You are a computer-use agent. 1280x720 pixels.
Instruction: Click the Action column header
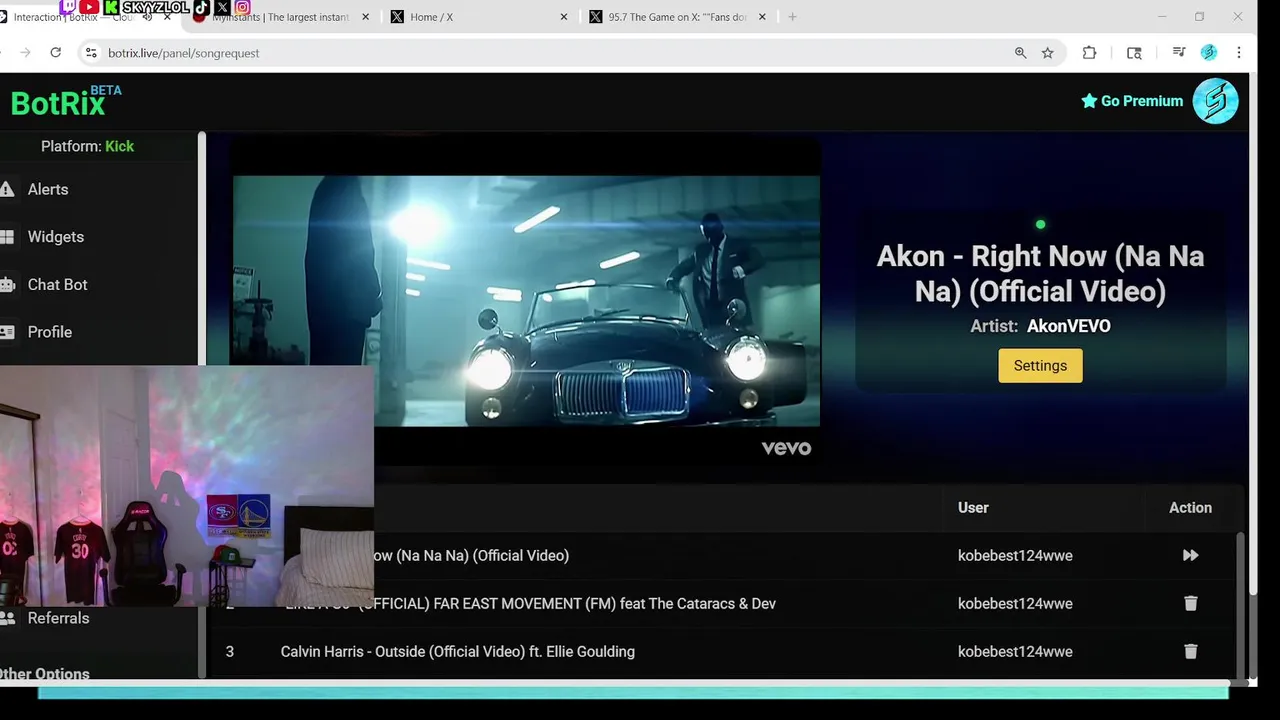tap(1190, 508)
